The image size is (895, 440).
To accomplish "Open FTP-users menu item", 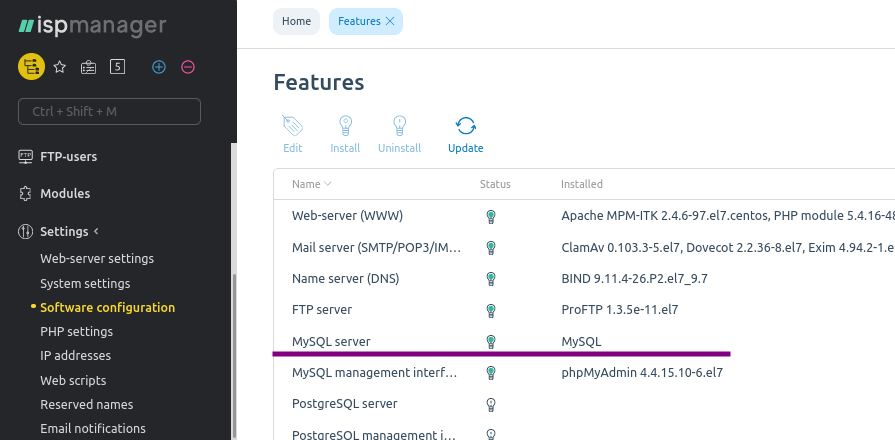I will [x=68, y=156].
